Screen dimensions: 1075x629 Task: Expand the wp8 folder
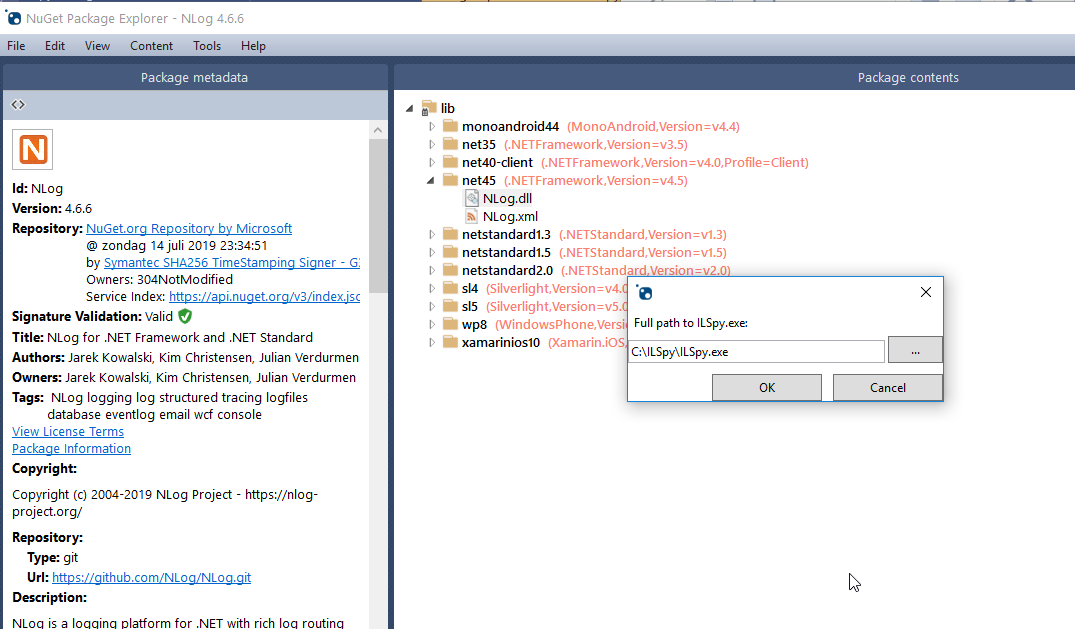[431, 324]
